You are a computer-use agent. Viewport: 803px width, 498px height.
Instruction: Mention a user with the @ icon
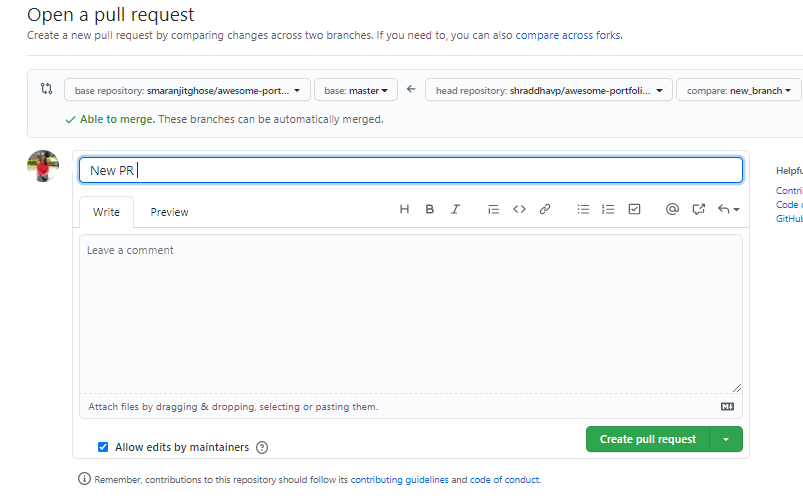point(672,209)
